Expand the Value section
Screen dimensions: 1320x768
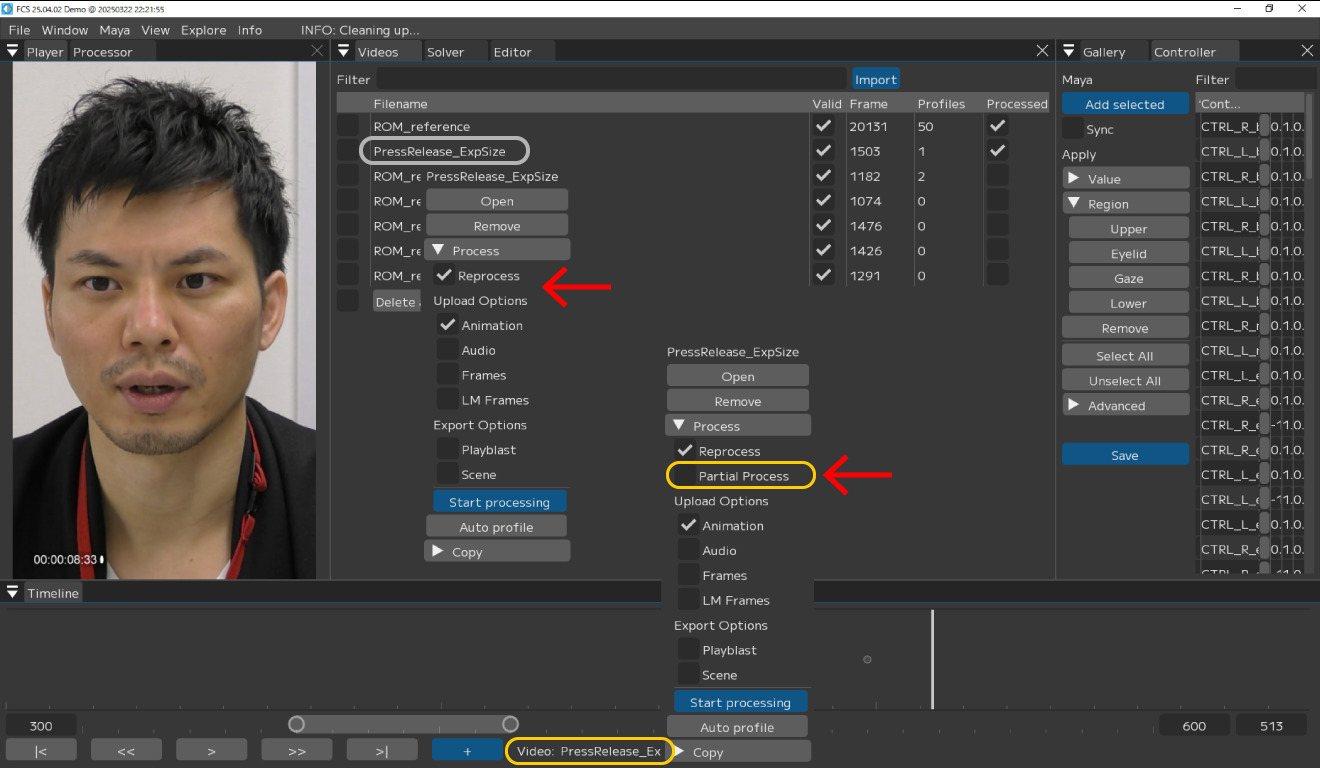(1074, 178)
